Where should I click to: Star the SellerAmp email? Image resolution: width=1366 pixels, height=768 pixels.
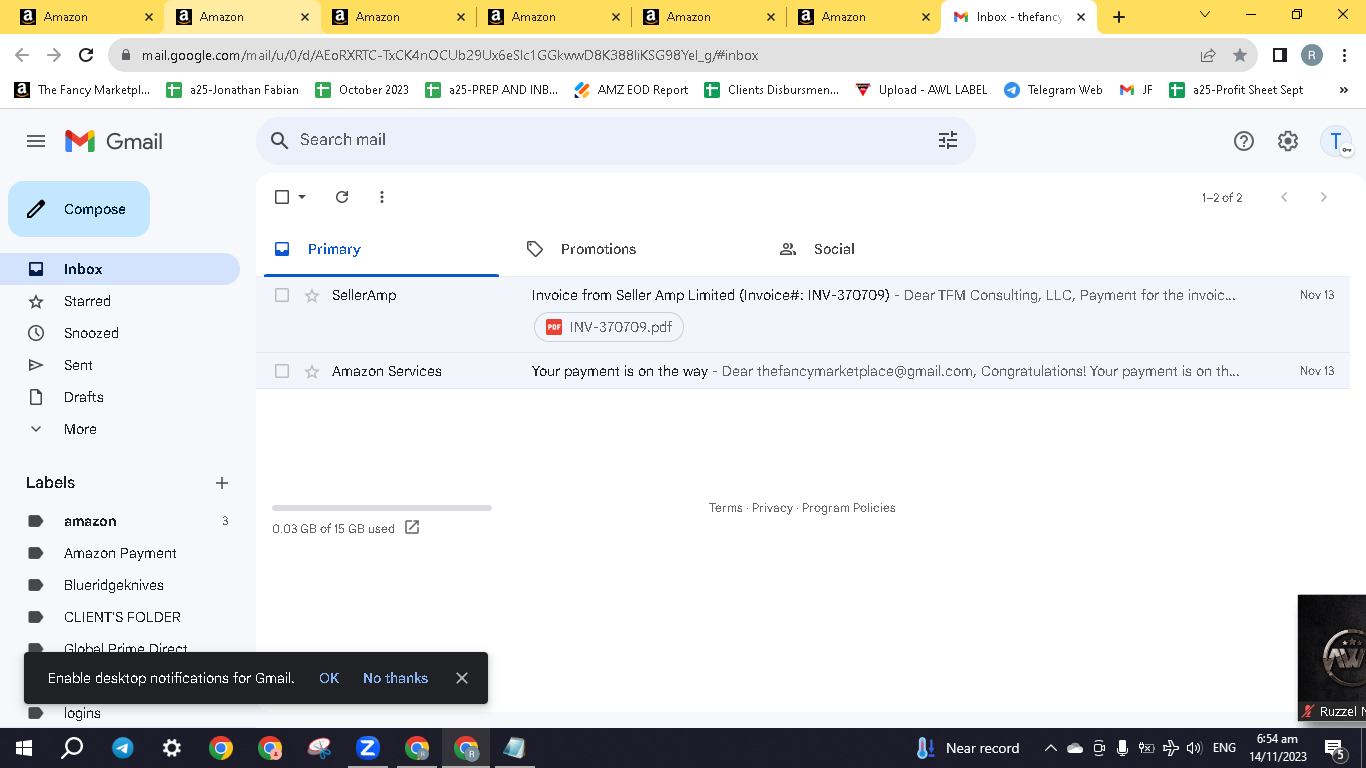point(312,295)
